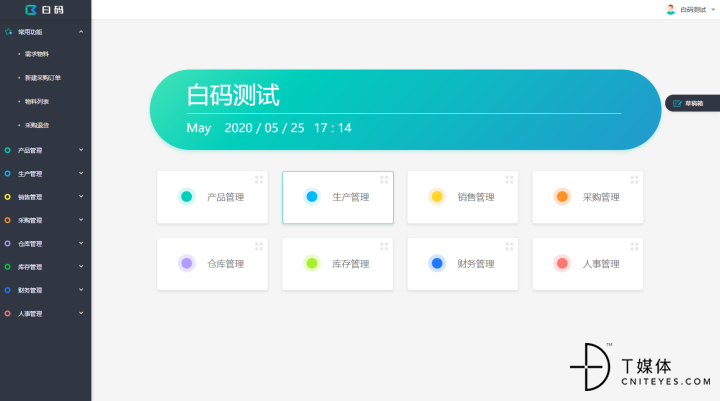
Task: Open the user dropdown arrow at top right
Action: pos(713,10)
